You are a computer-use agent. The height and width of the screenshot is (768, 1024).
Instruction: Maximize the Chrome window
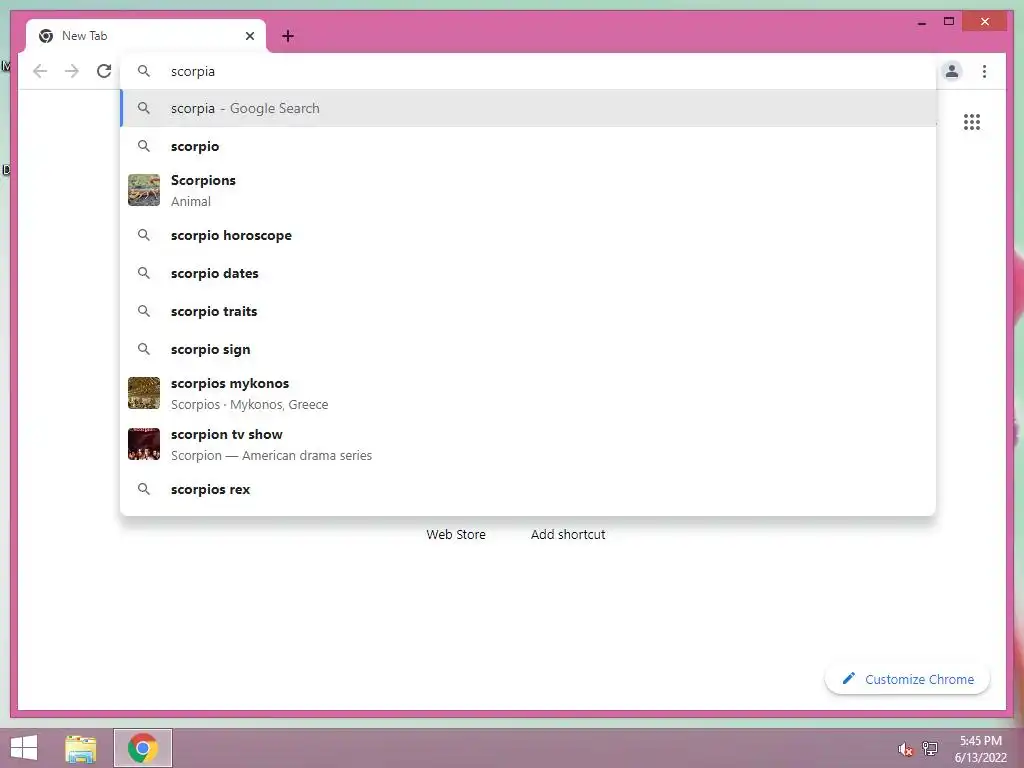tap(949, 22)
